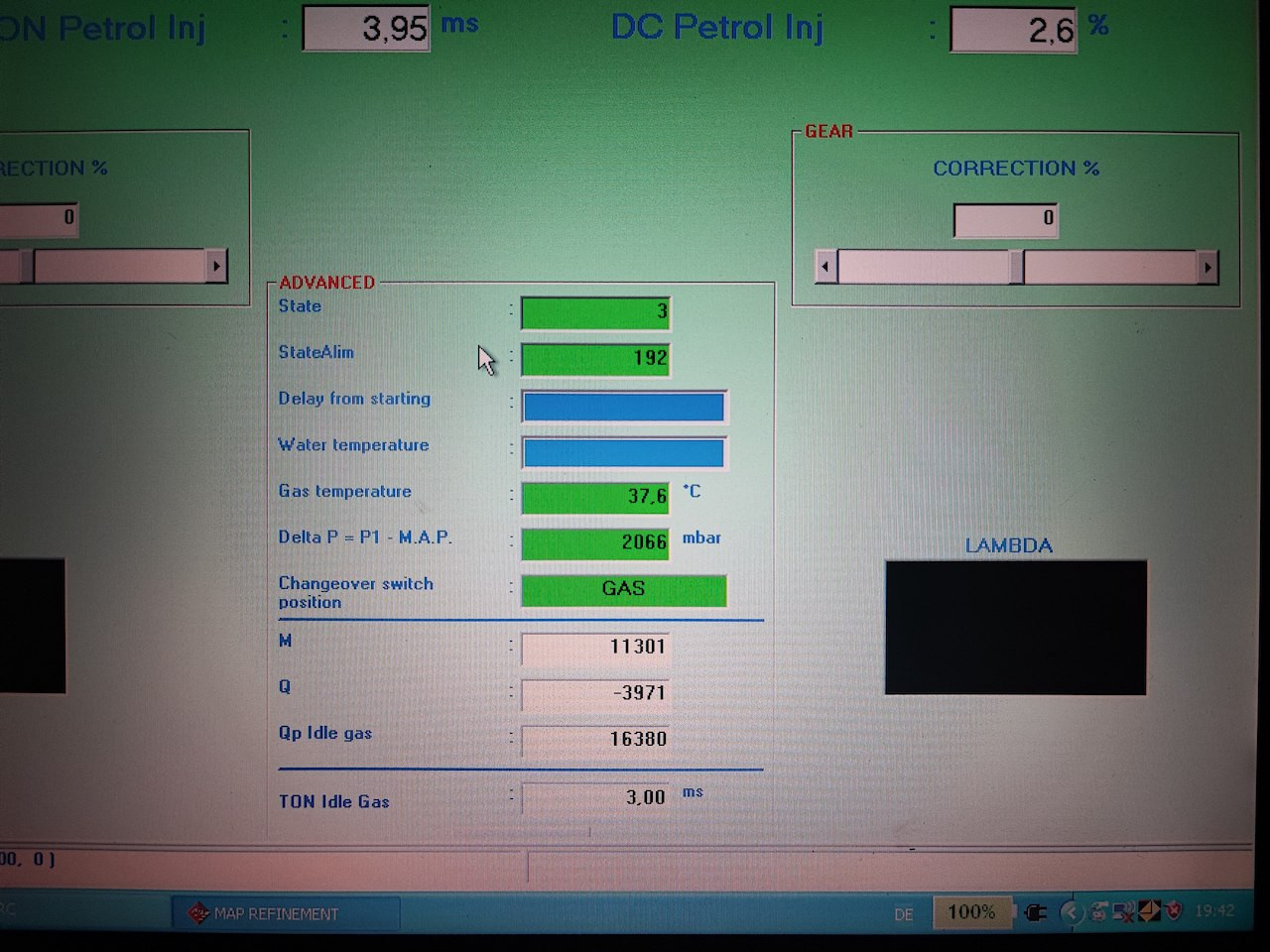This screenshot has height=952, width=1270.
Task: Click the Changeover switch position GAS indicator
Action: pos(623,590)
